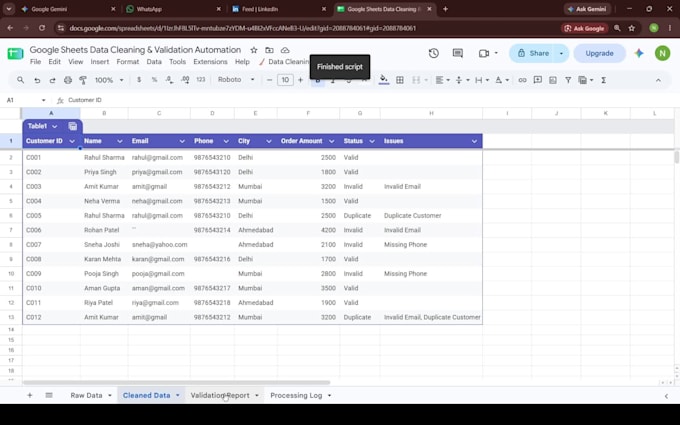Switch to Raw Data sheet tab
This screenshot has height=425, width=680.
point(86,395)
